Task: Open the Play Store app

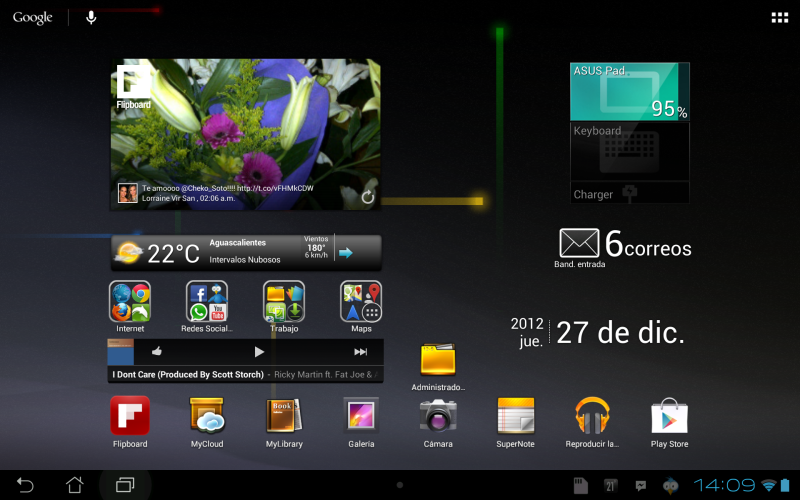Action: click(670, 415)
